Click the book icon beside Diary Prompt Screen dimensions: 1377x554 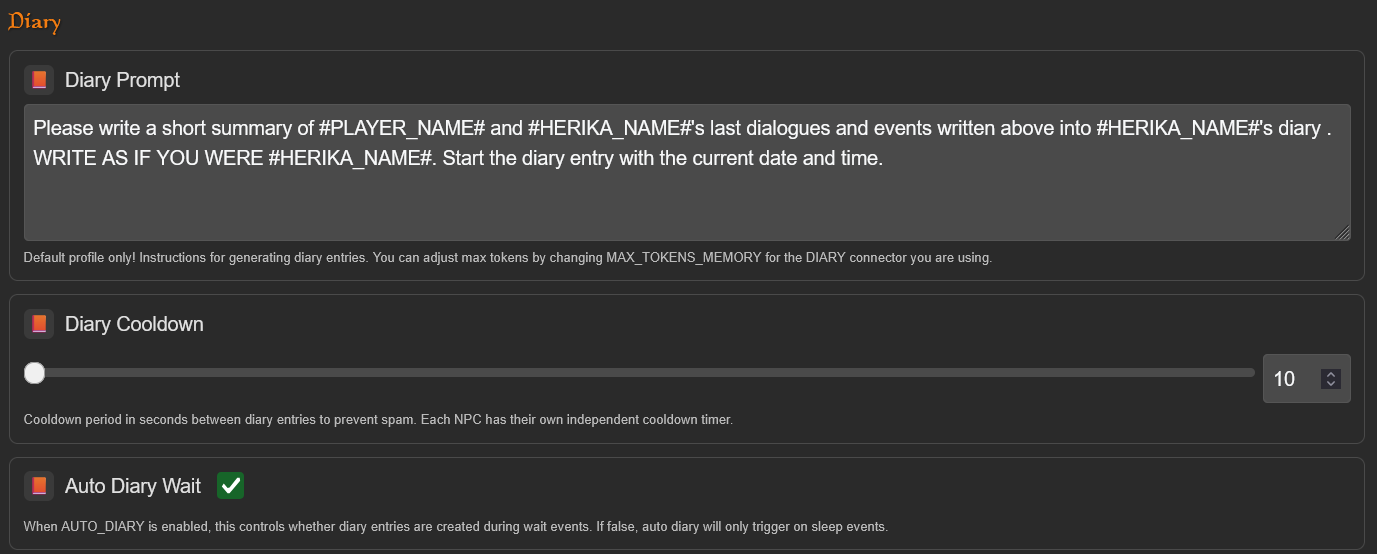39,80
